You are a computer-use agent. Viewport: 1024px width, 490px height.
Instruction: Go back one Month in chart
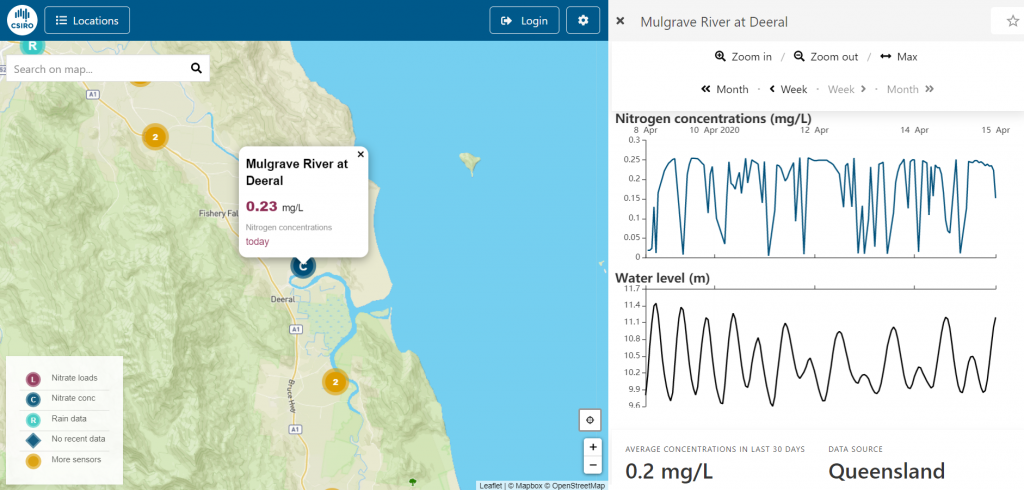coord(725,89)
